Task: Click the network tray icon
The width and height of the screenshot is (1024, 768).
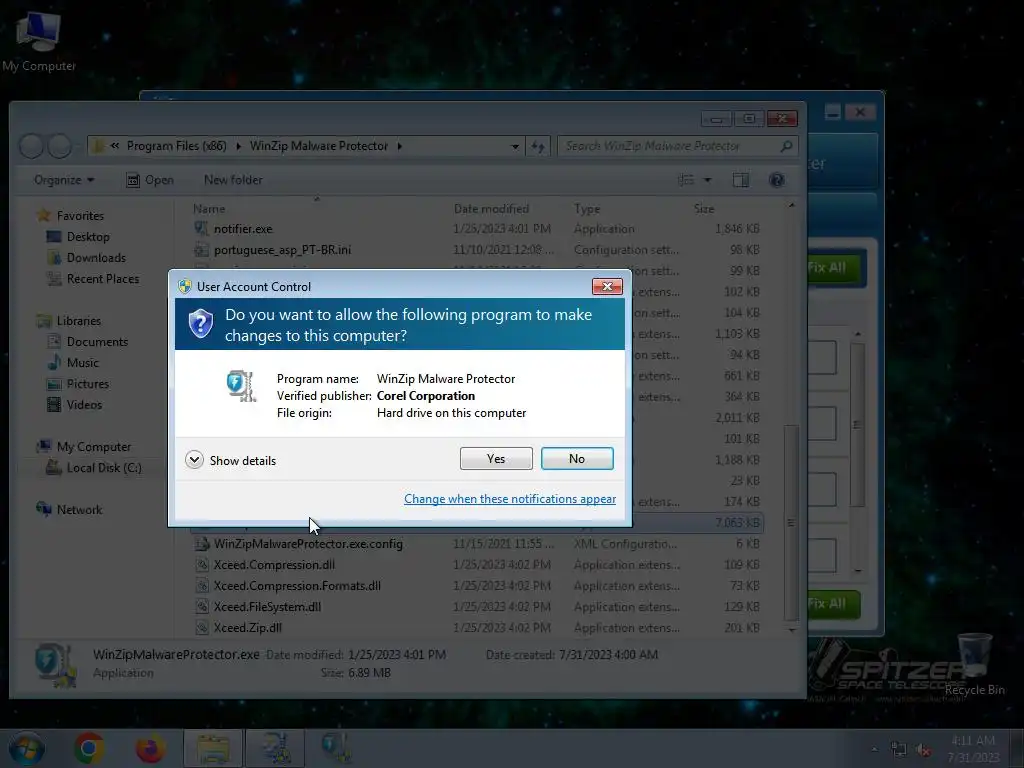Action: click(899, 750)
